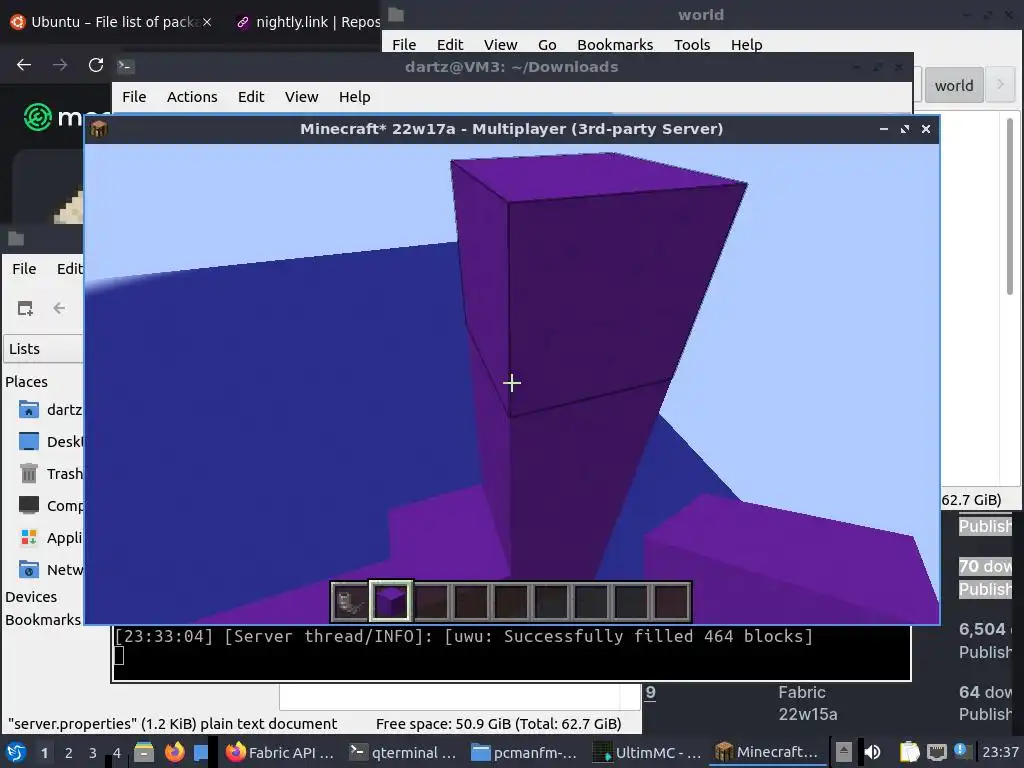Open File menu in qterminal window
1024x768 pixels.
[x=134, y=97]
